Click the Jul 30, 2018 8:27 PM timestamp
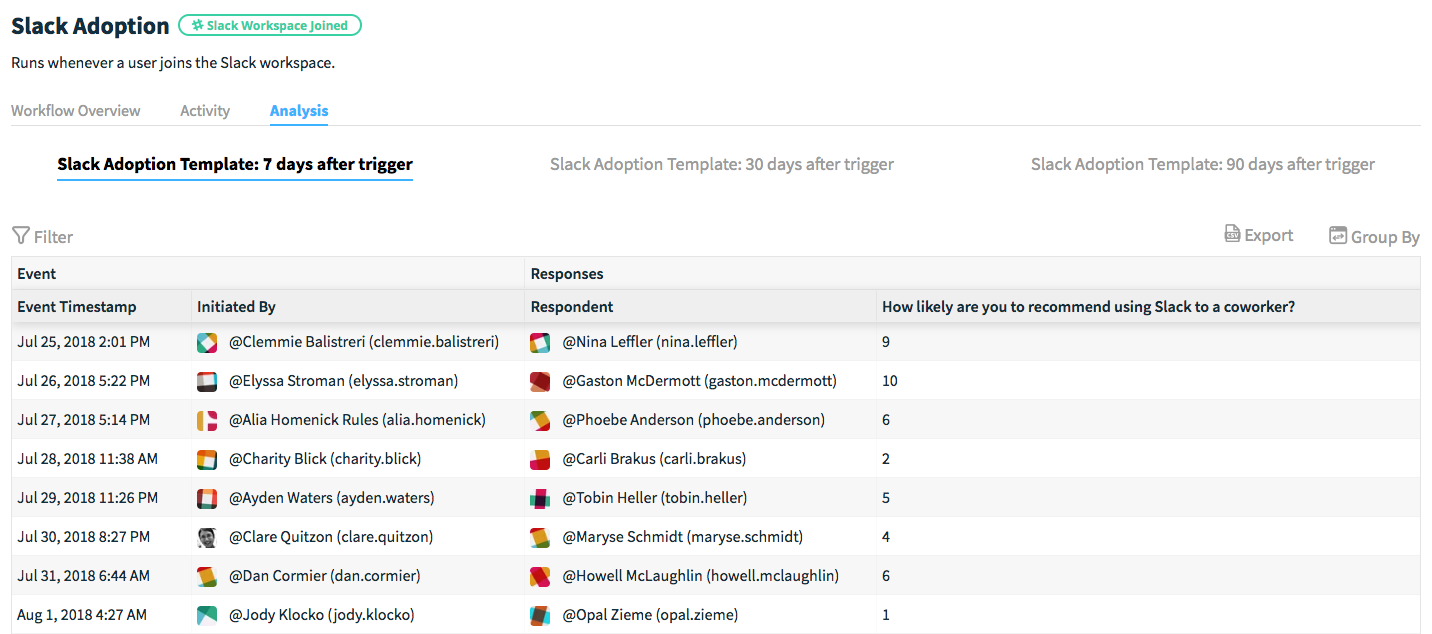Image resolution: width=1432 pixels, height=634 pixels. pyautogui.click(x=84, y=537)
